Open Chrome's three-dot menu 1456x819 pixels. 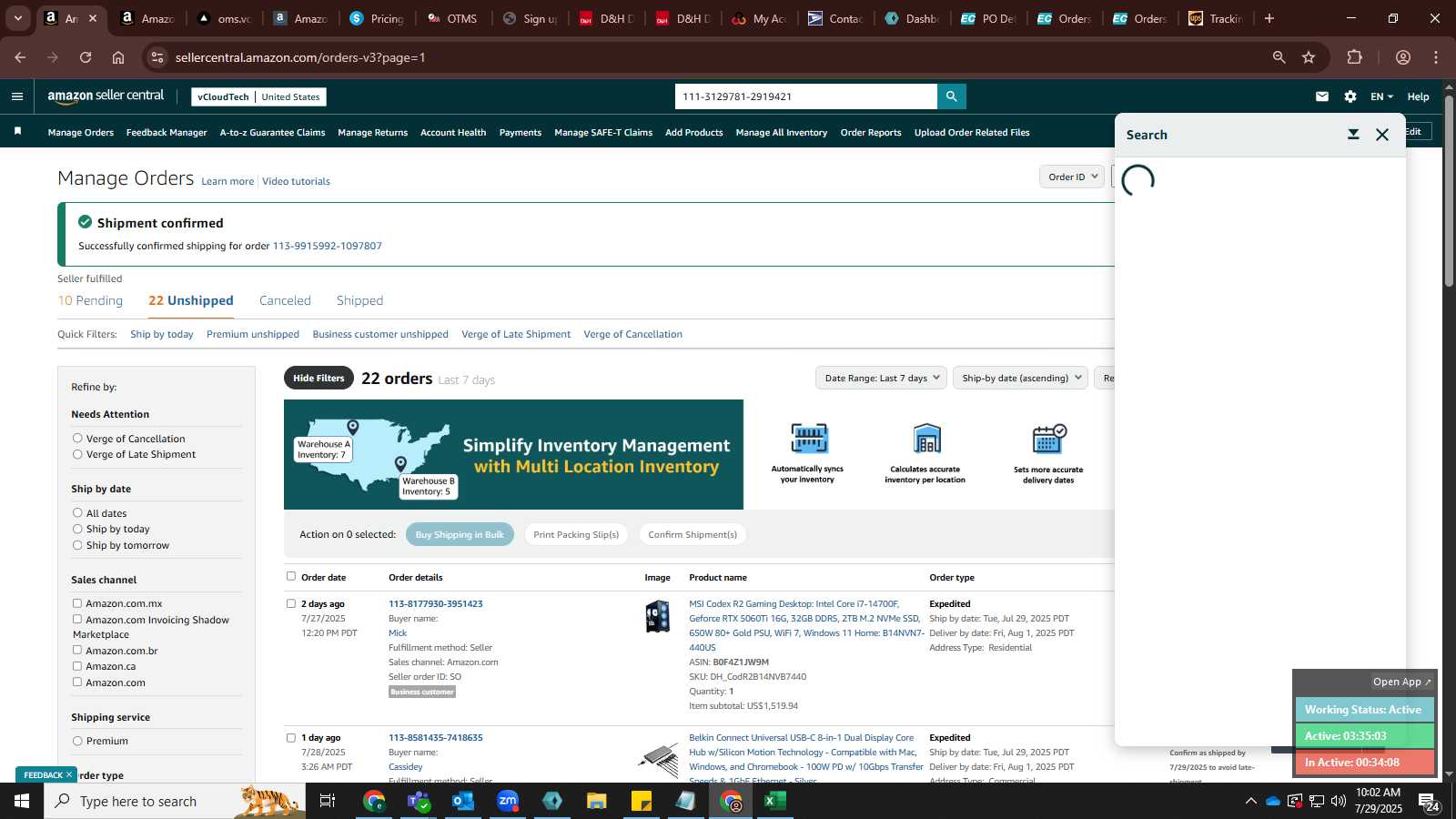click(1436, 57)
